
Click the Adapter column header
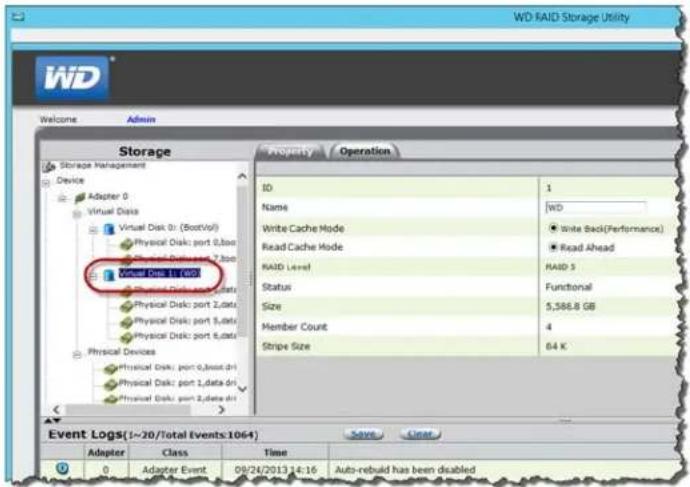click(106, 452)
